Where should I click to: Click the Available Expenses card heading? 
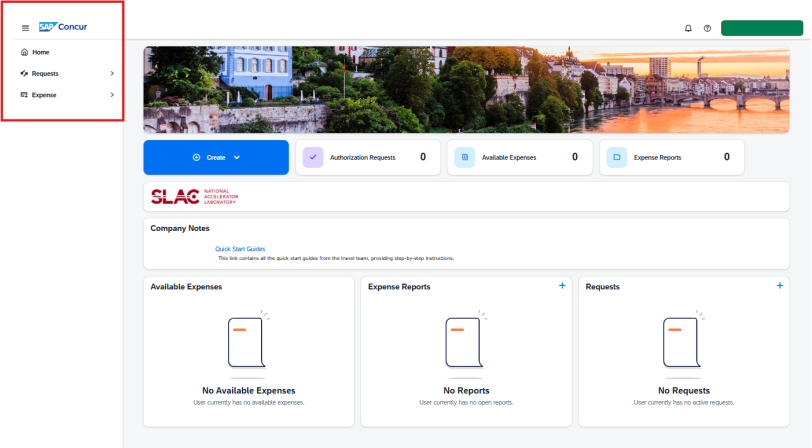[x=186, y=287]
